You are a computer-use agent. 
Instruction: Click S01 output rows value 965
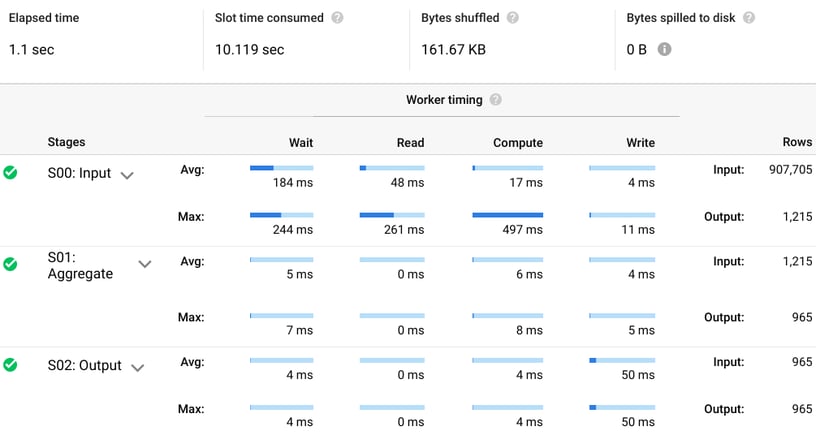click(802, 317)
